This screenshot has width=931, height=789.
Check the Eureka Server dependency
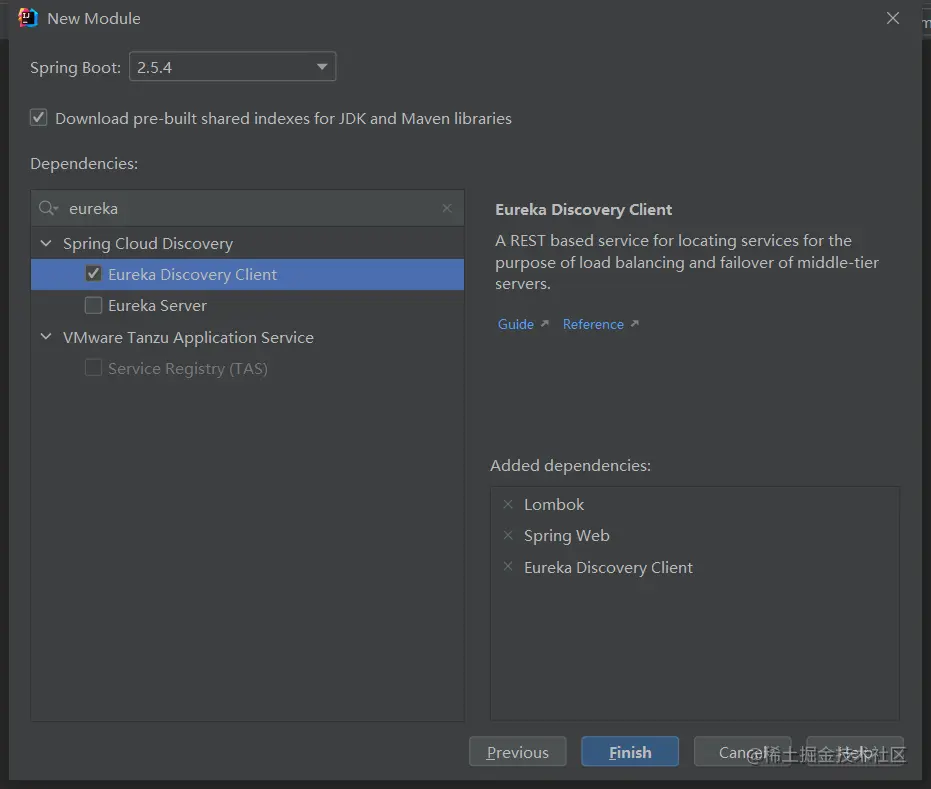pyautogui.click(x=94, y=305)
